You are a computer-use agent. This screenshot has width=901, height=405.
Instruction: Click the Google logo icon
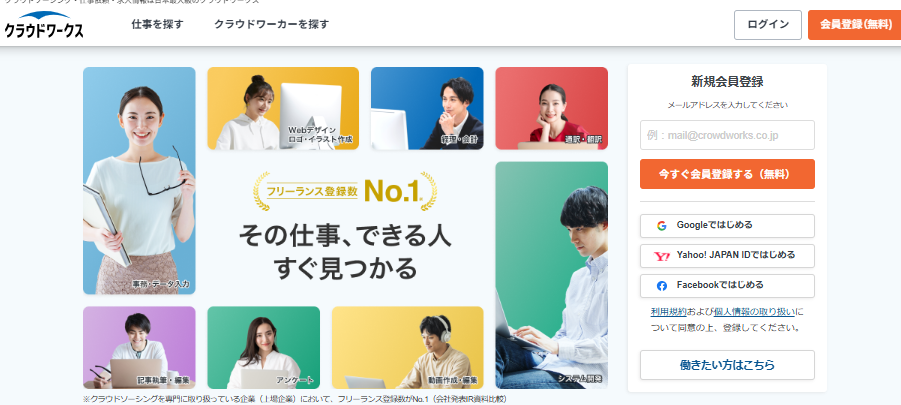pyautogui.click(x=661, y=226)
